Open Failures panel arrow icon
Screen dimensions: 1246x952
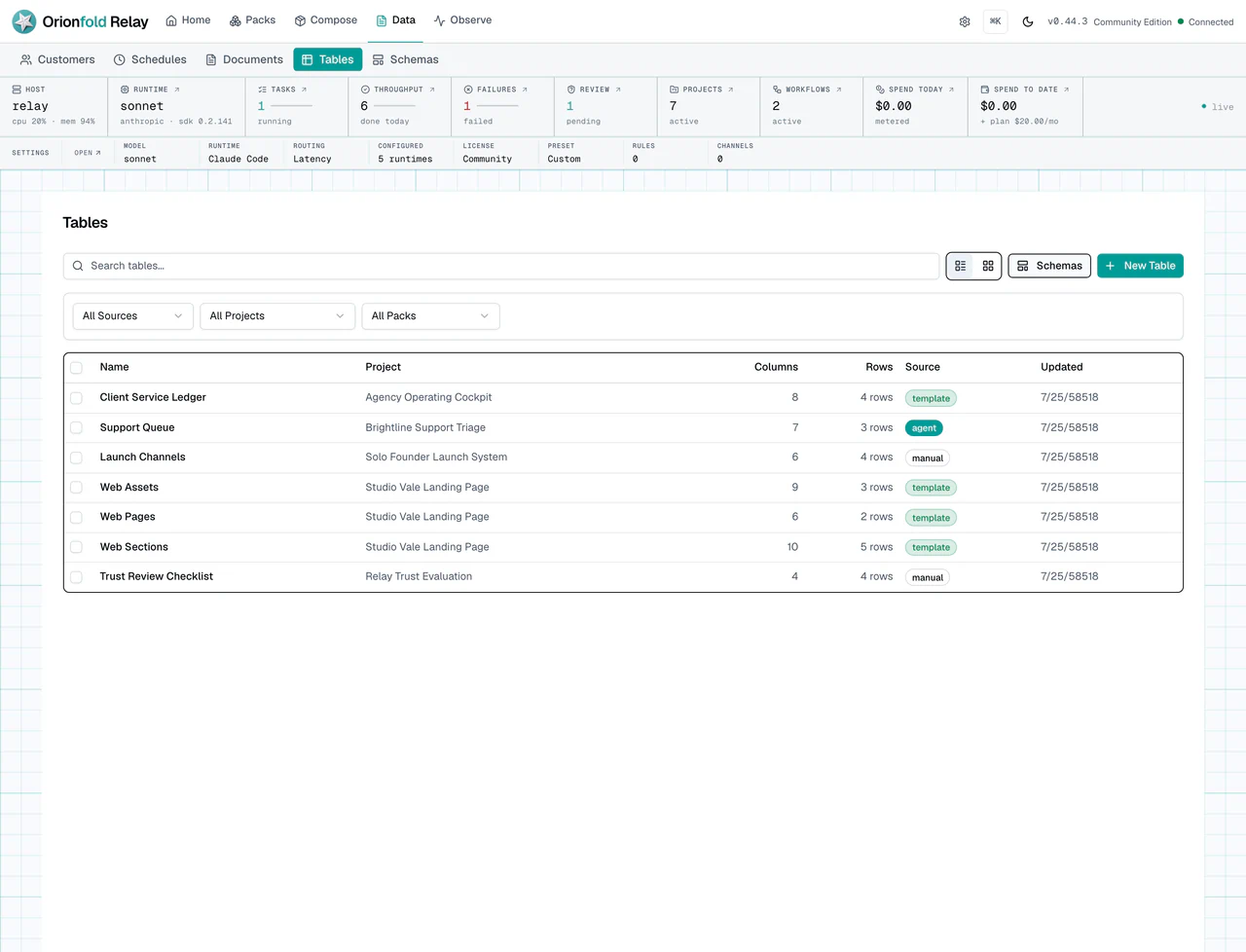coord(525,90)
